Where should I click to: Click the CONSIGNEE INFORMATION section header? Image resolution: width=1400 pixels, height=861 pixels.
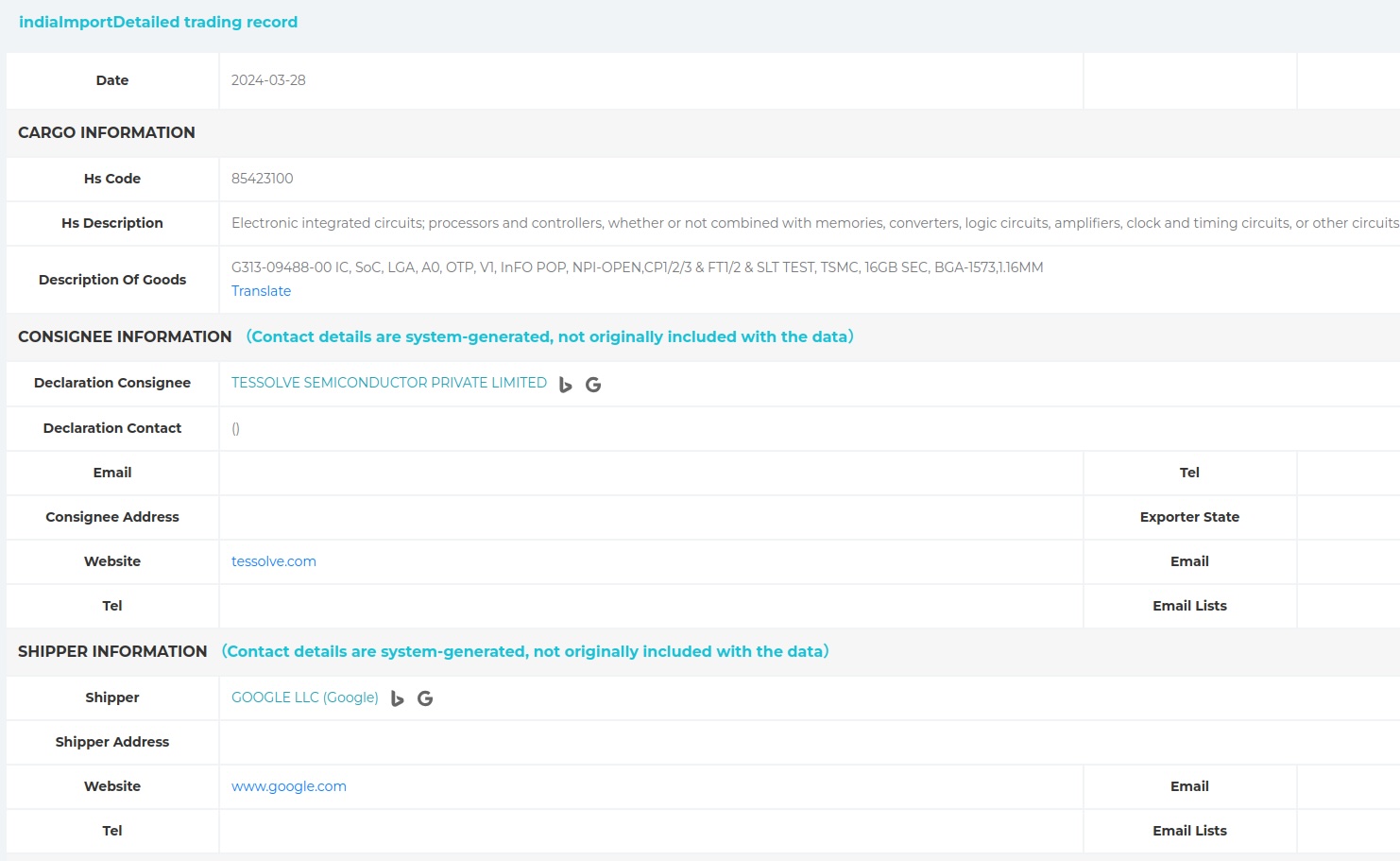coord(125,336)
